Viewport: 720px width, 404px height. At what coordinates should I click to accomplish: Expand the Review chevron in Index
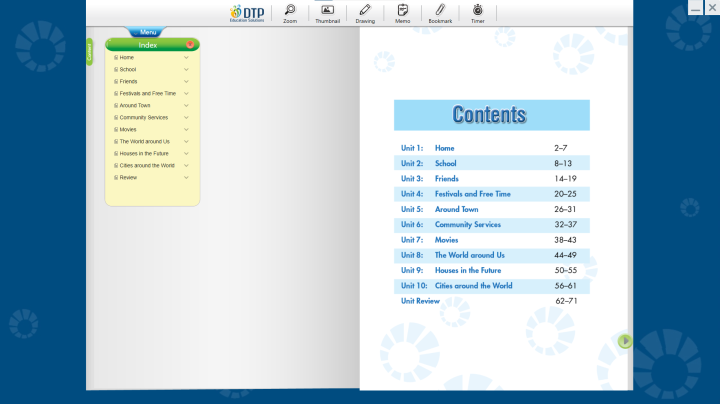186,177
